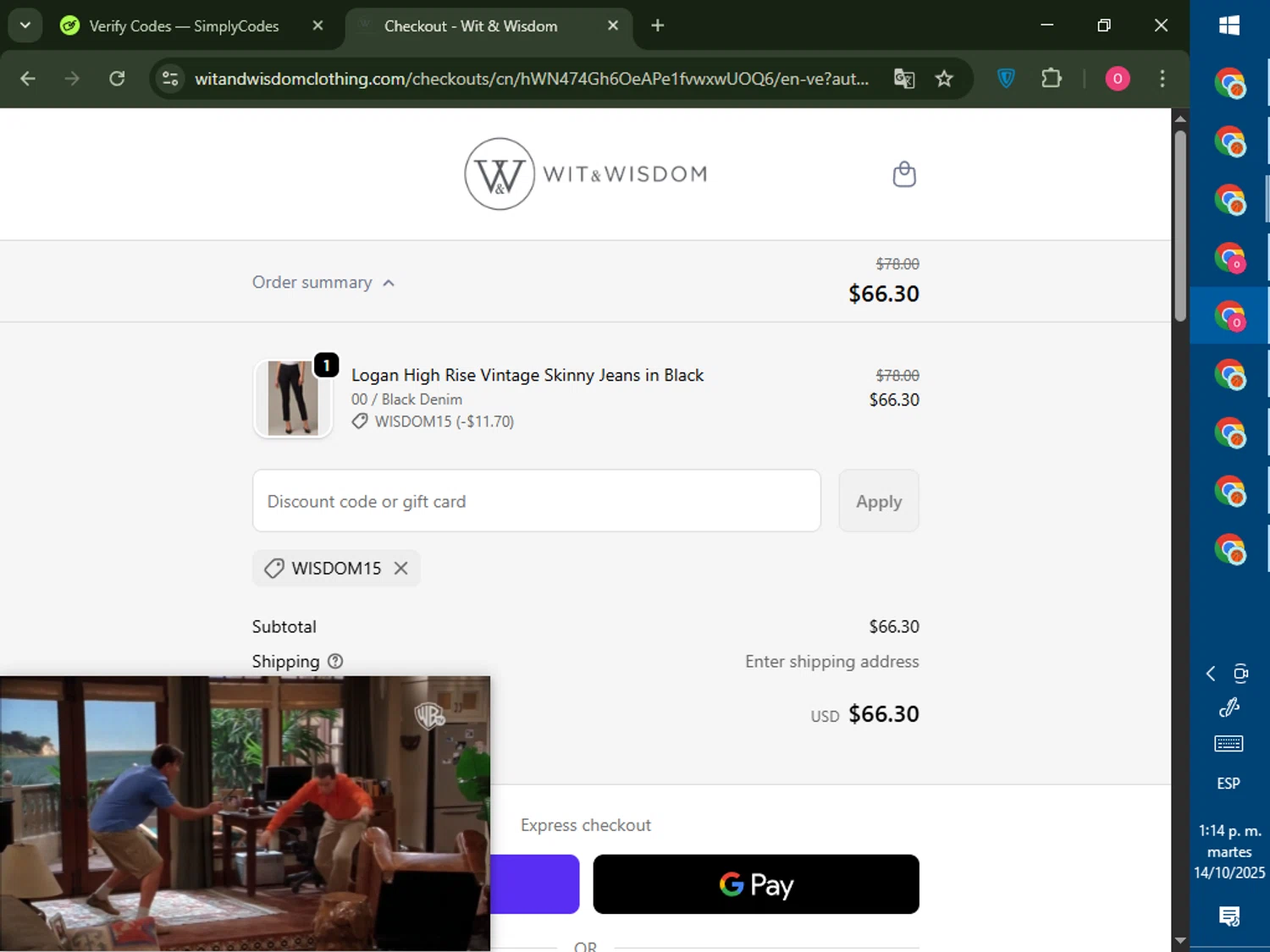Go back to previous page in browser

coord(28,79)
